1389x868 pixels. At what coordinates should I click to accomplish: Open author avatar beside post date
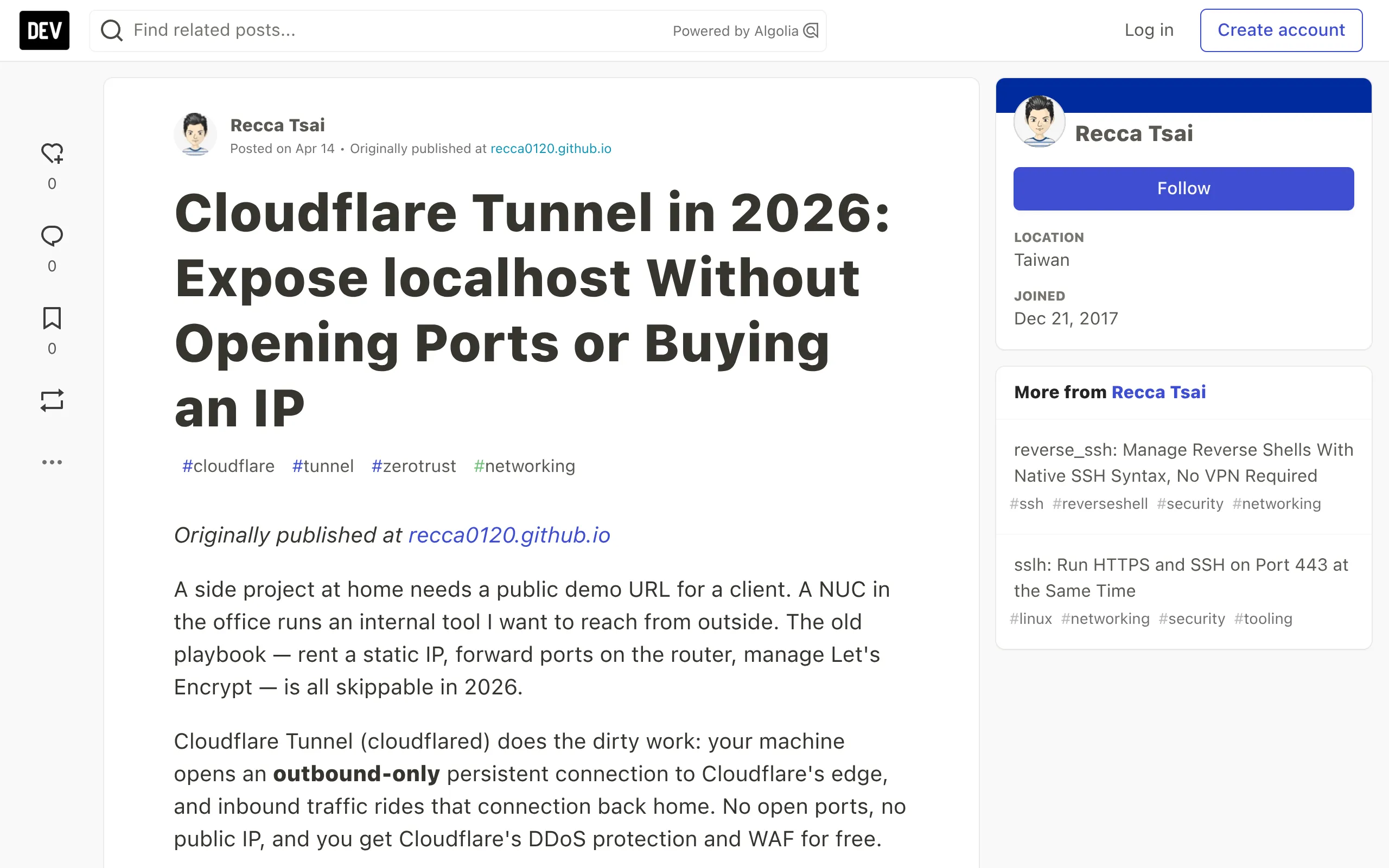coord(195,135)
